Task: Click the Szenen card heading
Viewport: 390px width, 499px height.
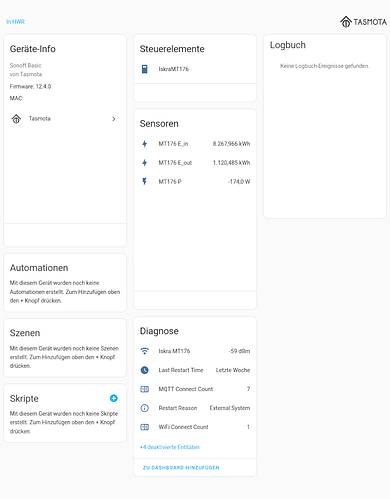Action: click(x=25, y=333)
